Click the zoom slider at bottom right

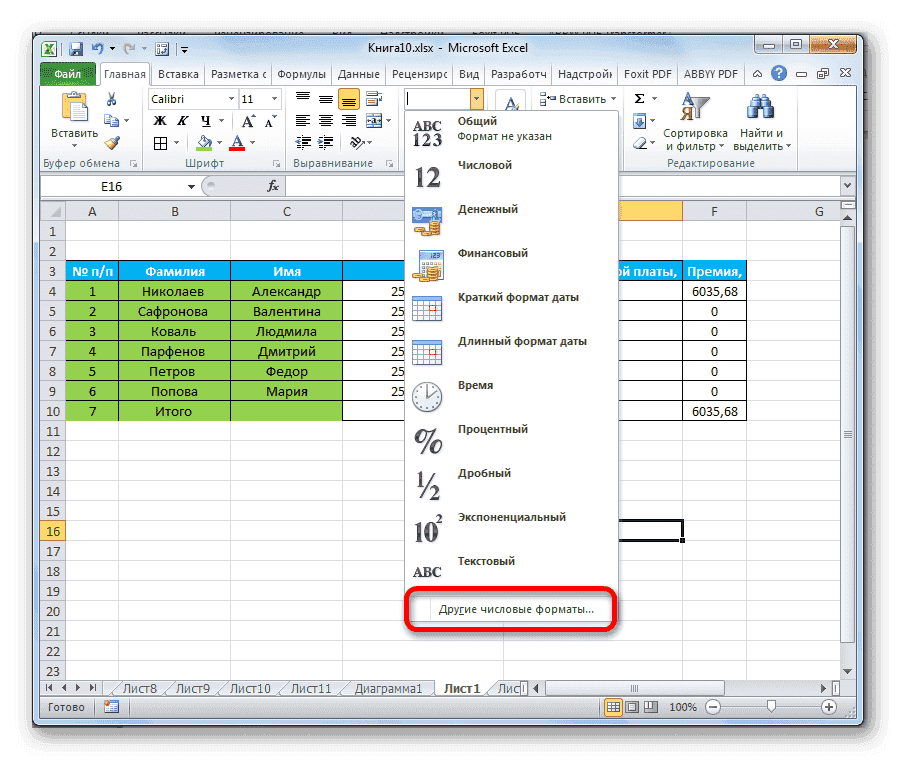(x=772, y=707)
